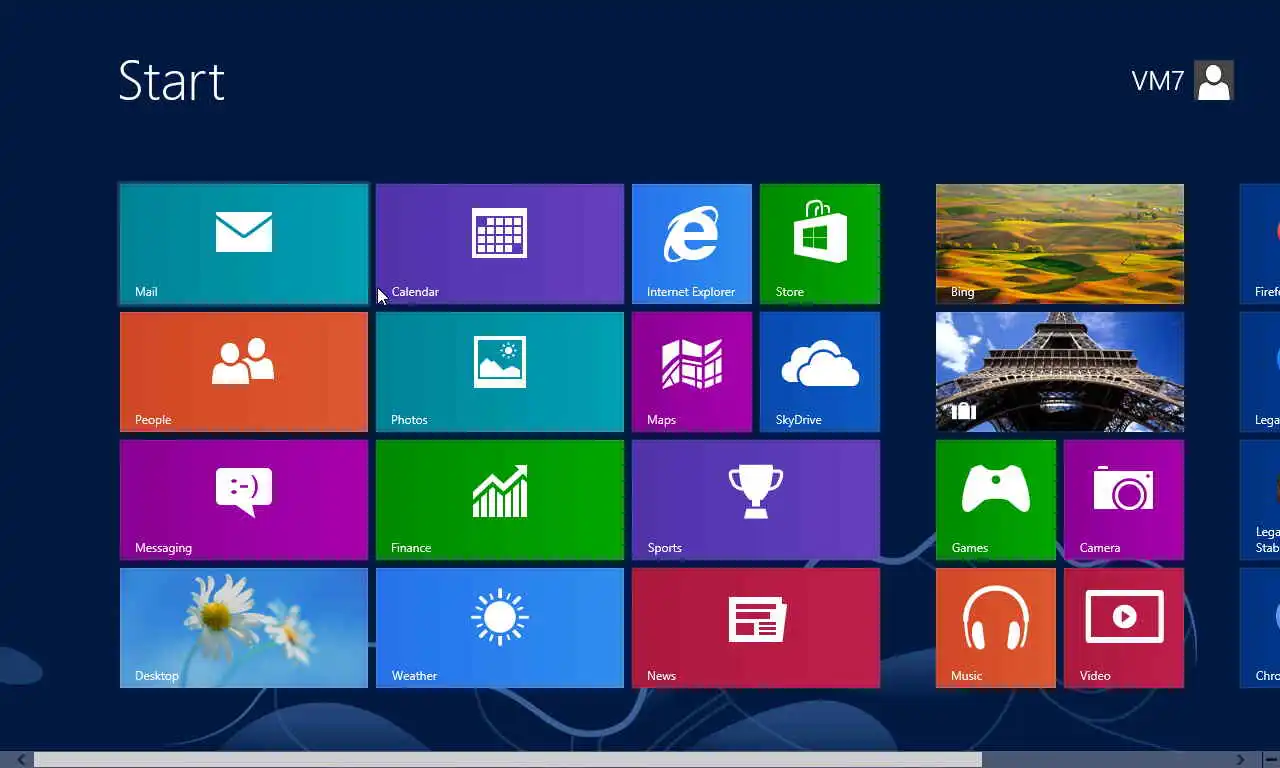Open the Photos tile
The height and width of the screenshot is (768, 1280).
coord(500,372)
